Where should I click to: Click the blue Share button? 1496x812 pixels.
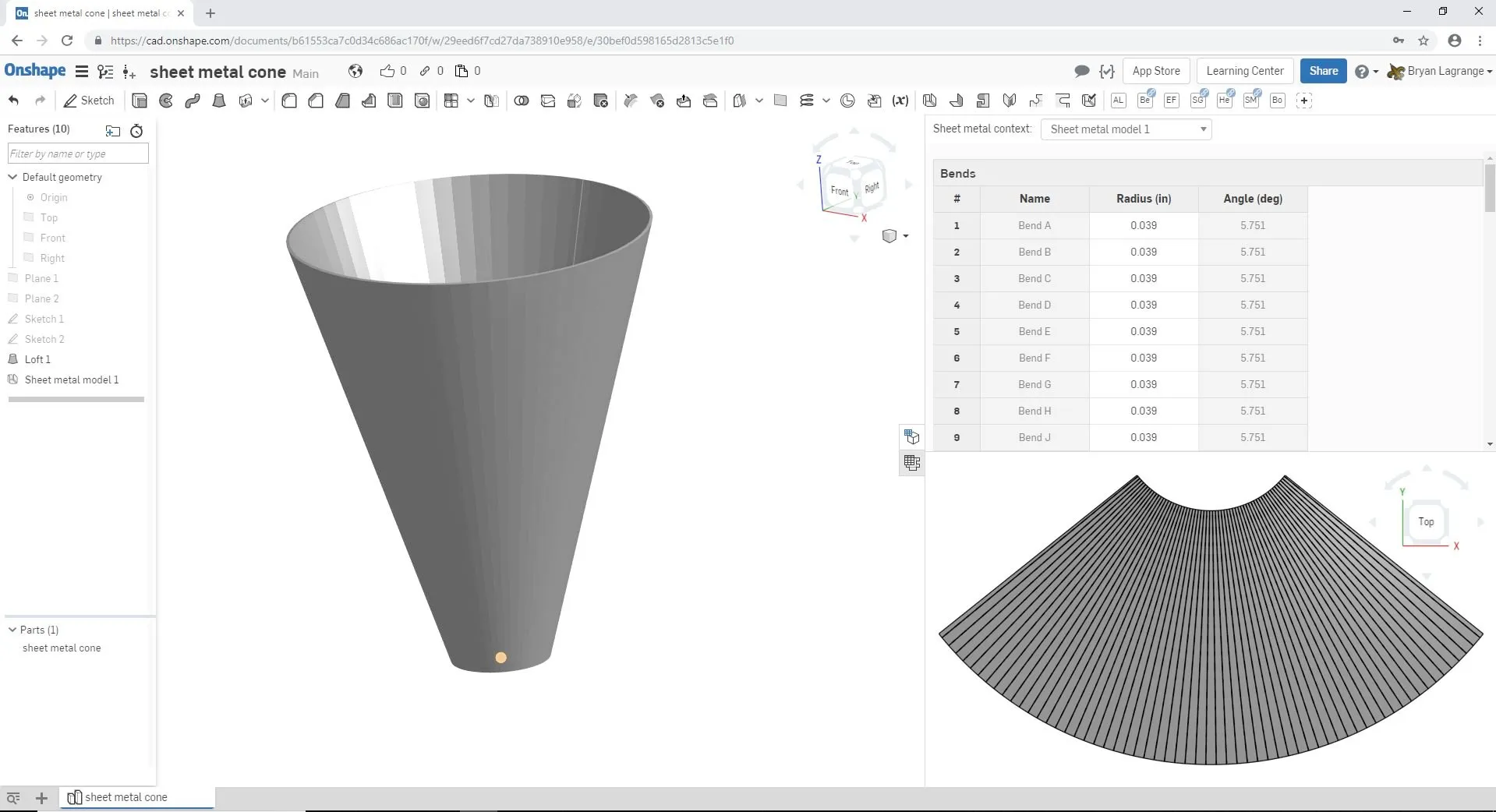(1323, 71)
